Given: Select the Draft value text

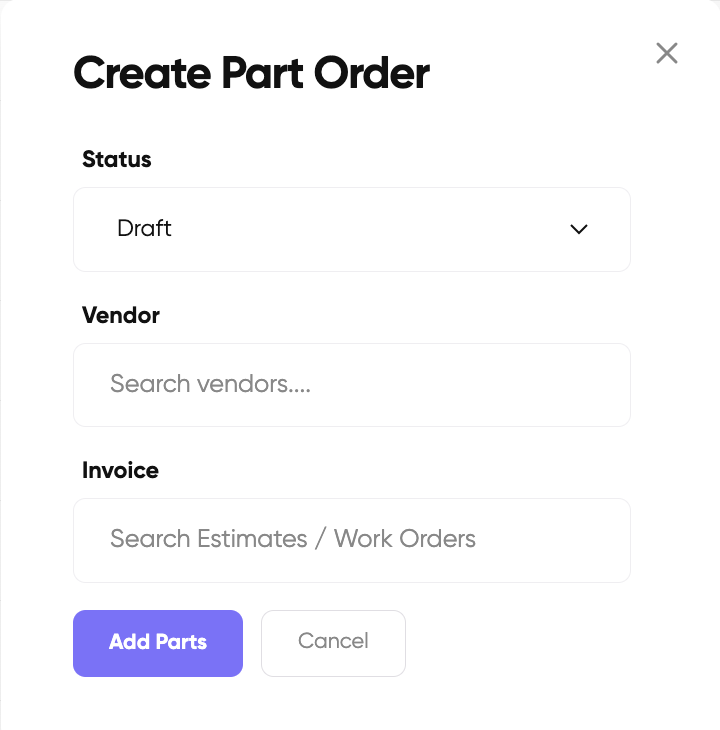Looking at the screenshot, I should (x=144, y=229).
